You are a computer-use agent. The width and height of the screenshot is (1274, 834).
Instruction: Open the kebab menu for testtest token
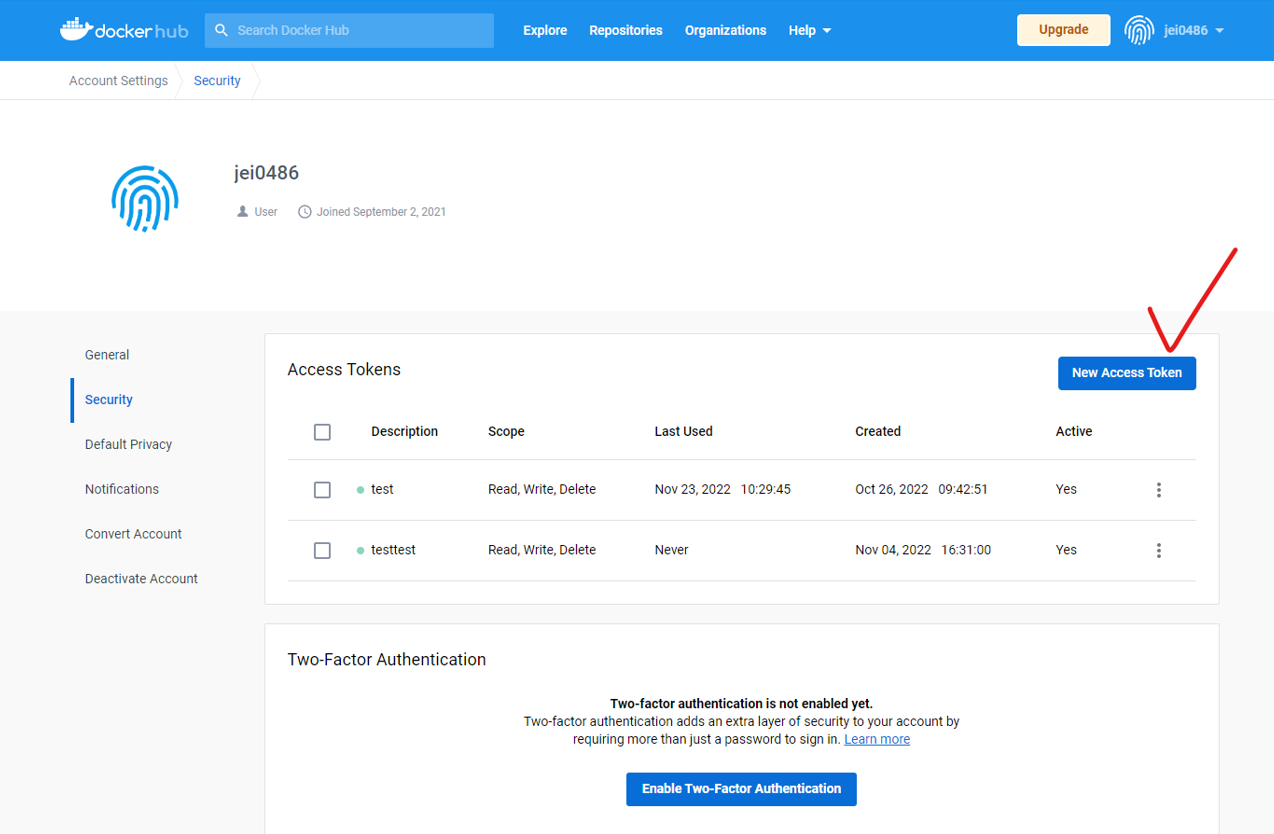[x=1159, y=550]
